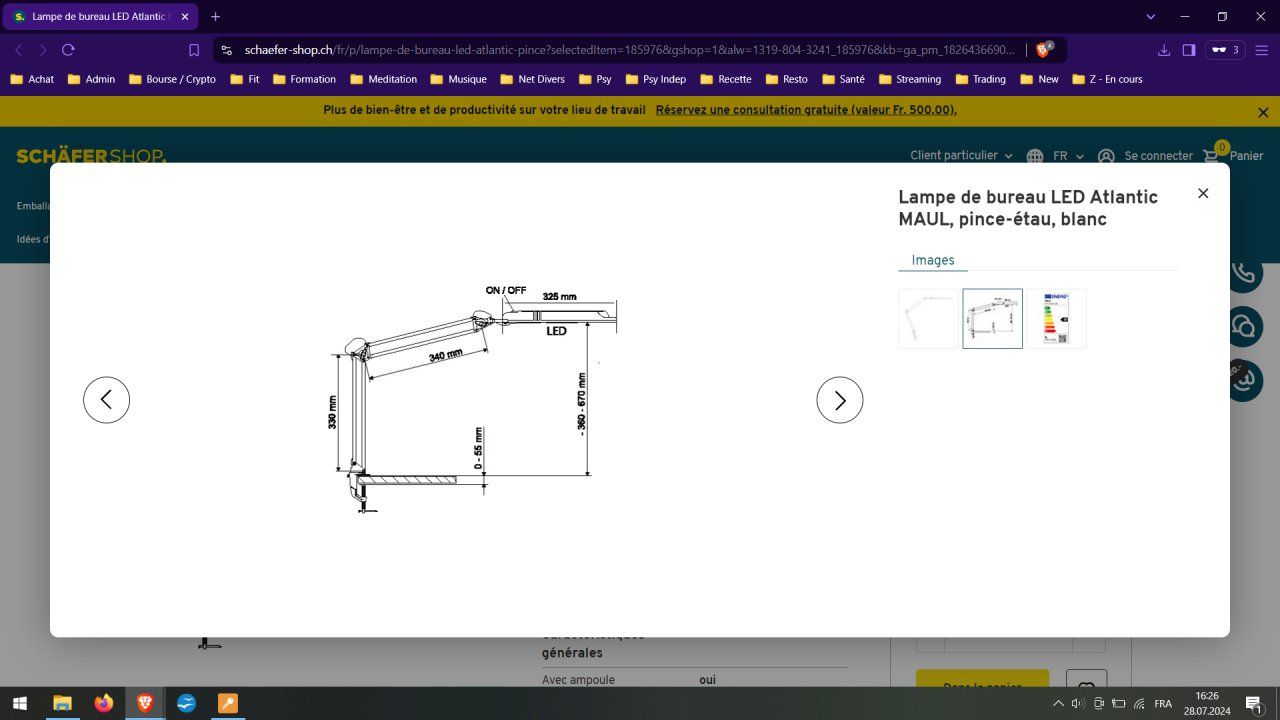Open the Panier shopping cart
Screen dimensions: 1280x720
pos(1233,155)
